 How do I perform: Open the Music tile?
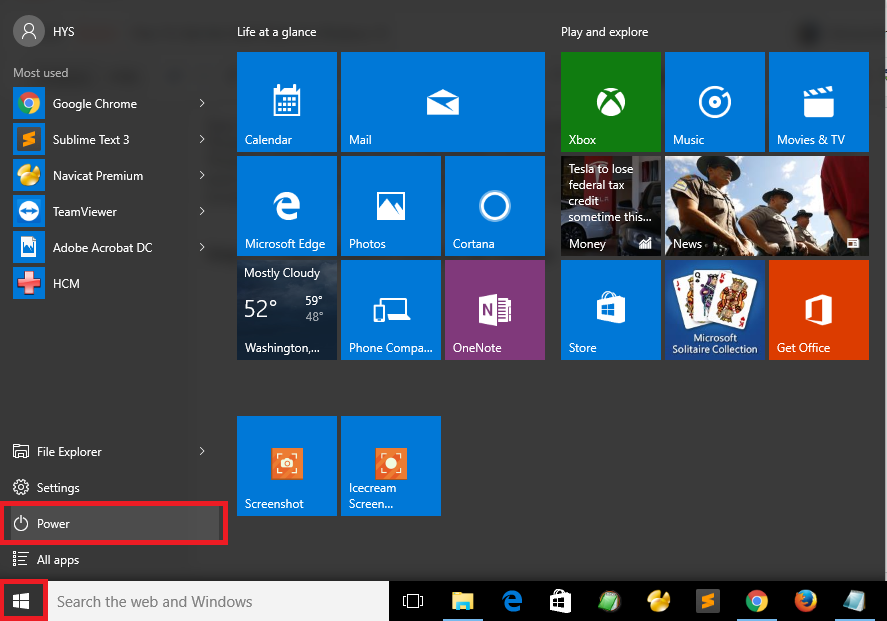pyautogui.click(x=715, y=102)
